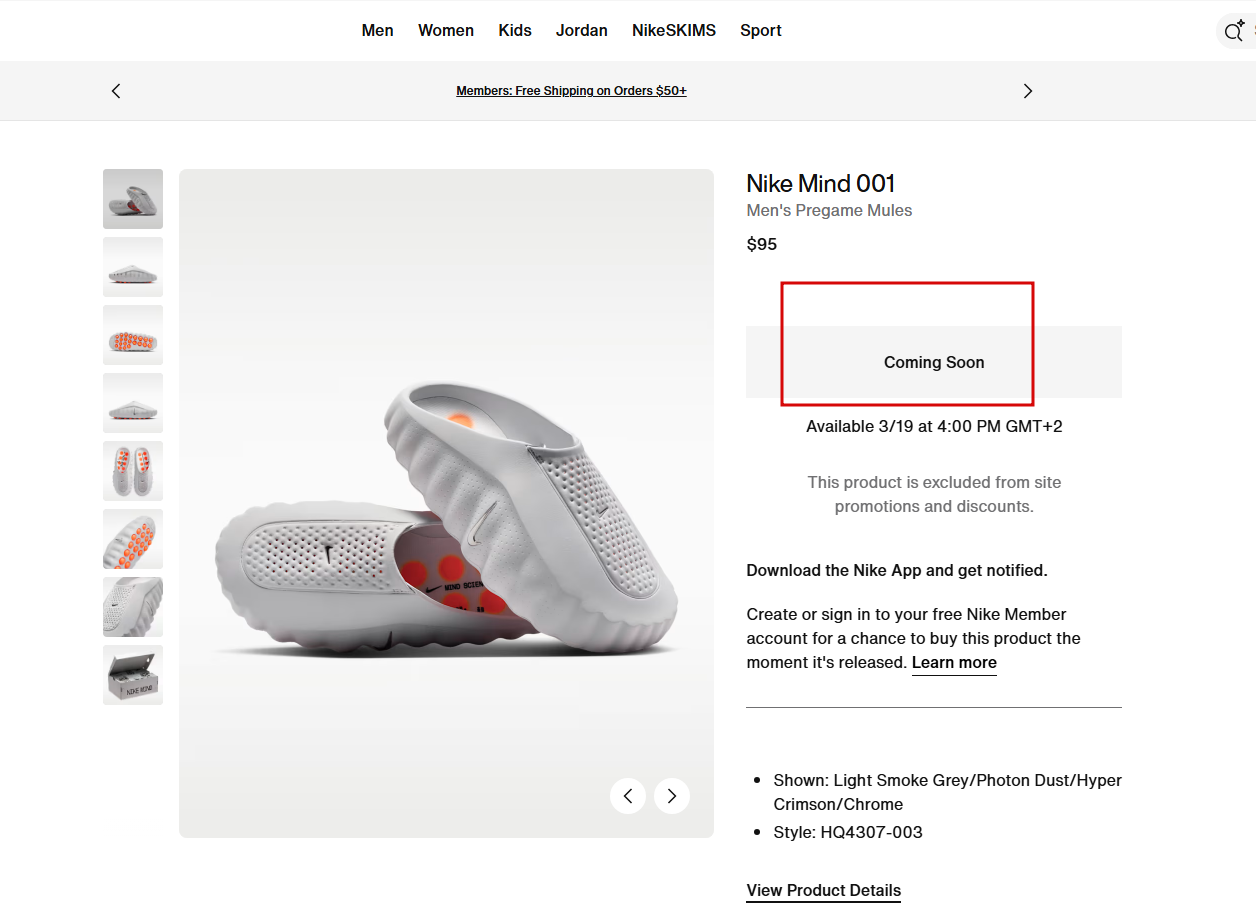Click the Members Free Shipping link
Screen dimensions: 1256x924
tap(571, 91)
